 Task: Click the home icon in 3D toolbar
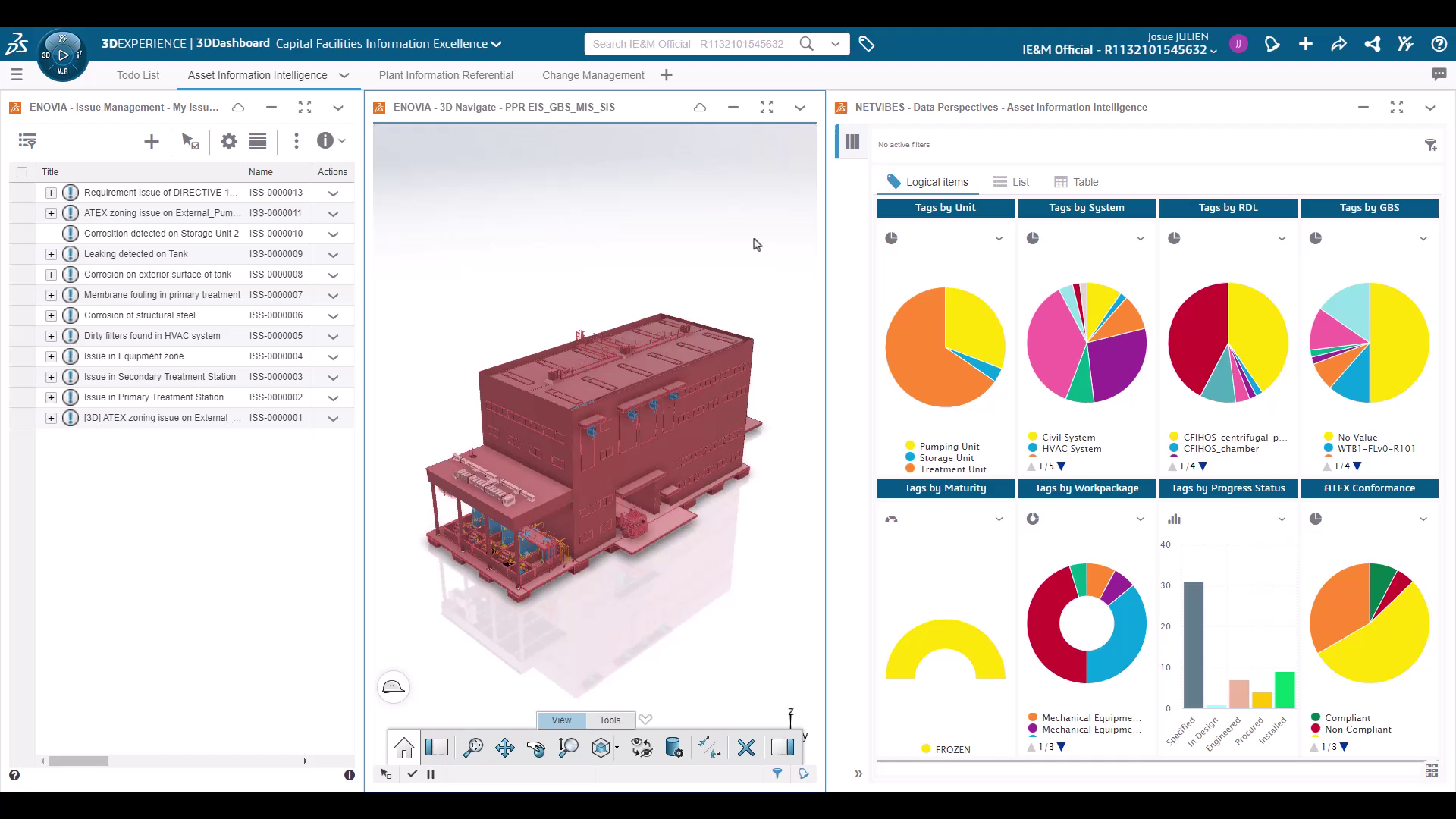404,748
